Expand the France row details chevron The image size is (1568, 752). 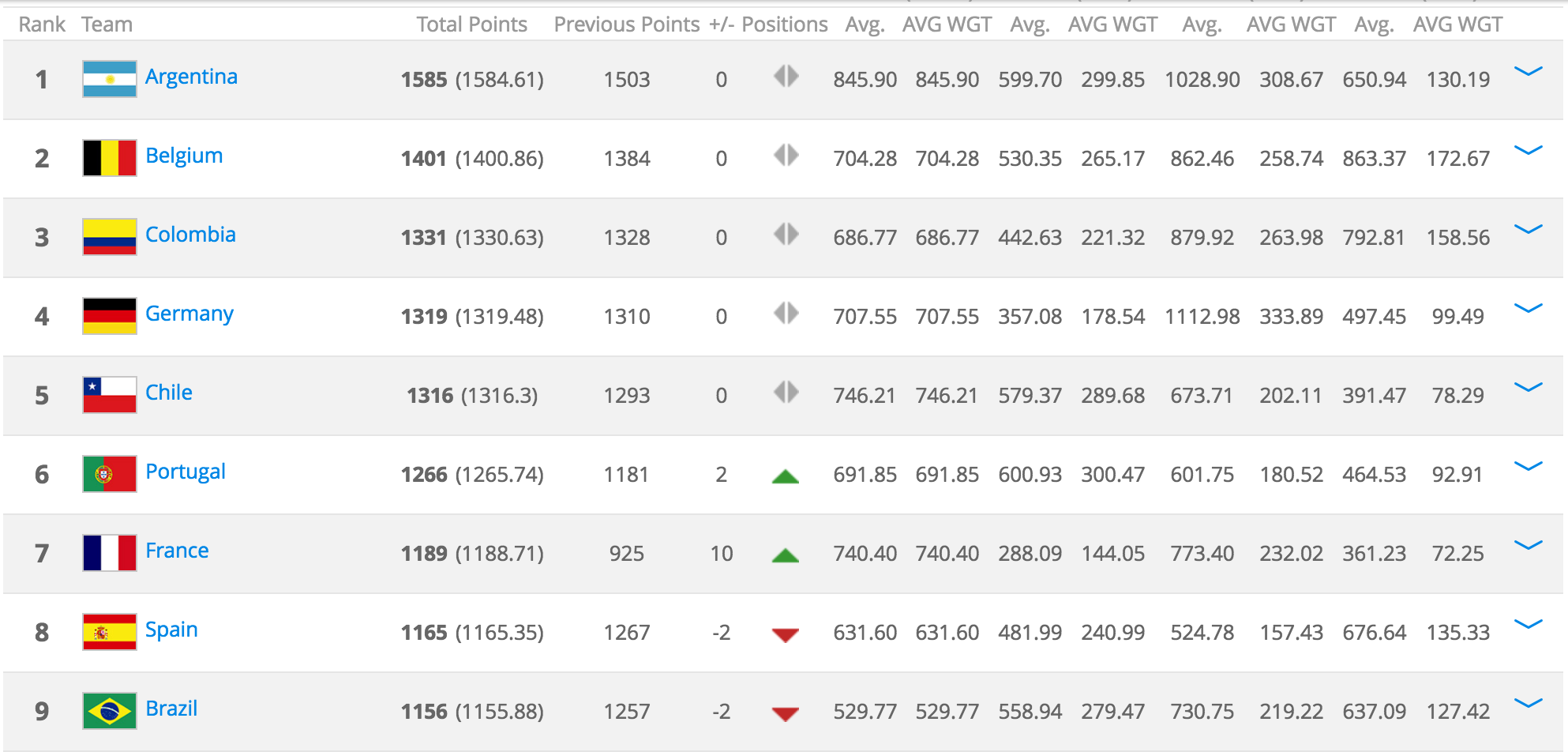click(x=1529, y=546)
